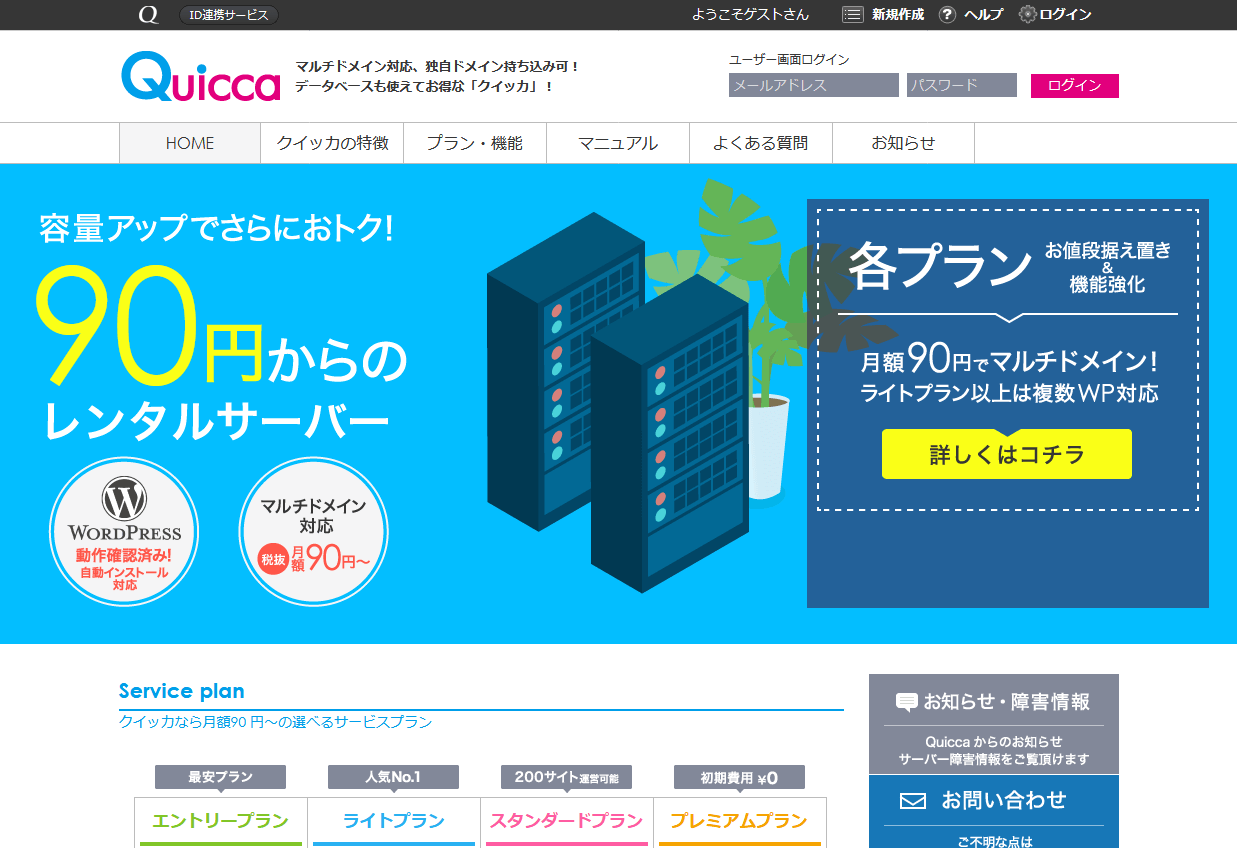Click the yellow 詳しくはコチラ button
Screen dimensions: 1237x848
pyautogui.click(x=1007, y=454)
